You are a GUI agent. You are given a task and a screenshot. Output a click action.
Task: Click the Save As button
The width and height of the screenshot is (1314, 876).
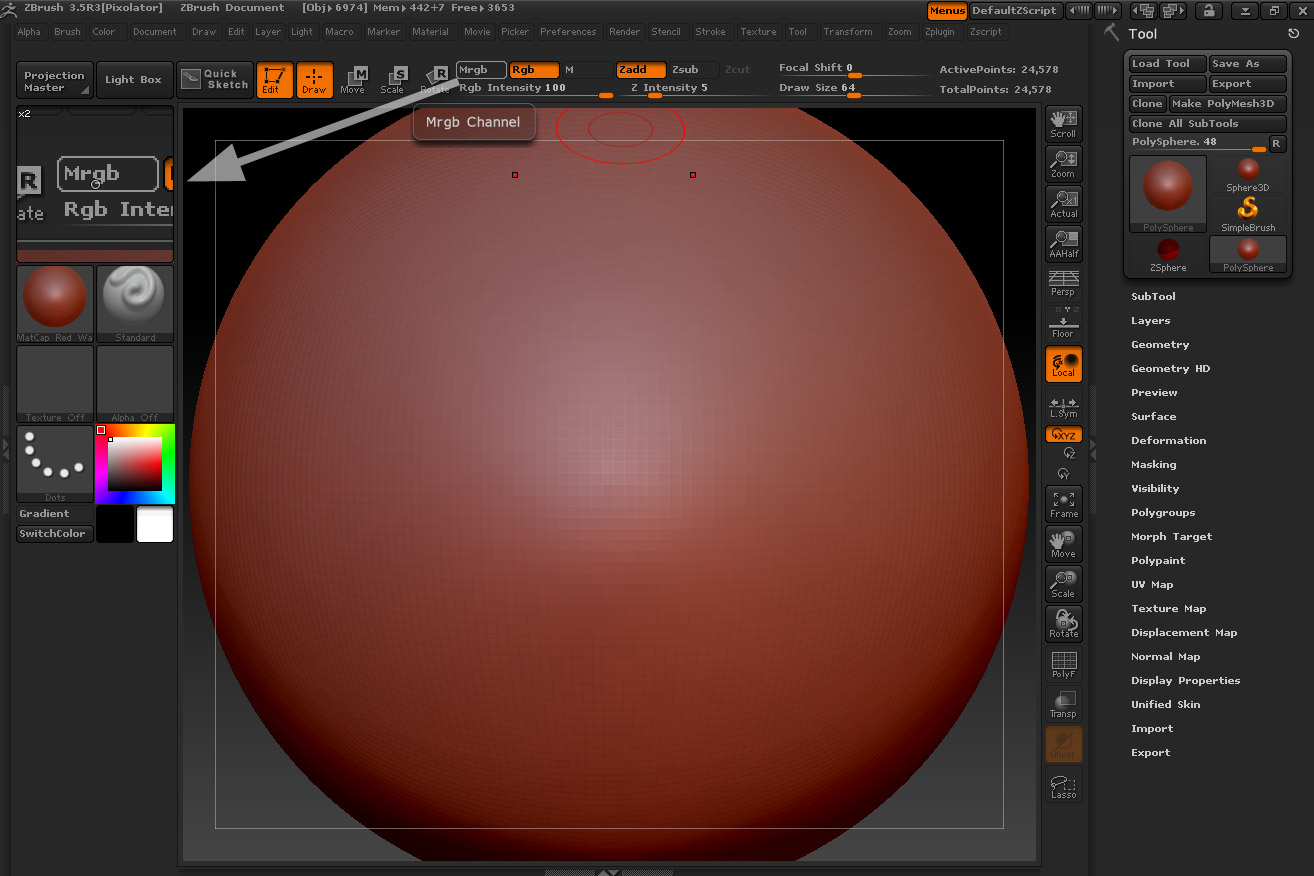(x=1248, y=64)
